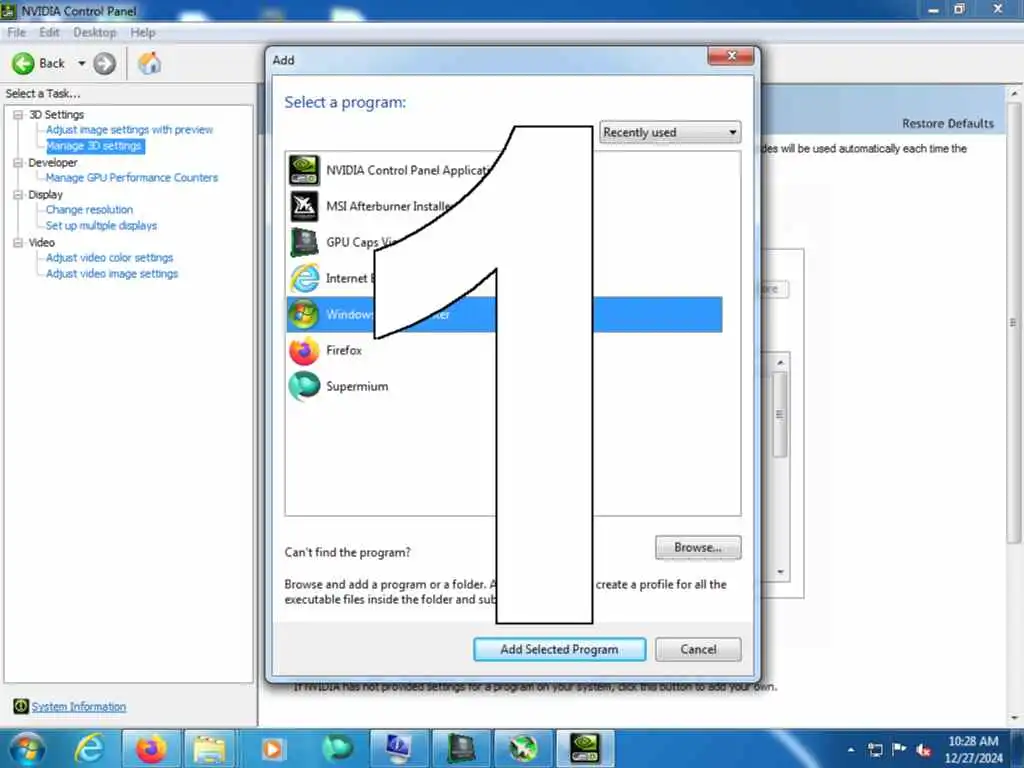Select Manage 3D settings task
The height and width of the screenshot is (768, 1024).
pyautogui.click(x=95, y=146)
